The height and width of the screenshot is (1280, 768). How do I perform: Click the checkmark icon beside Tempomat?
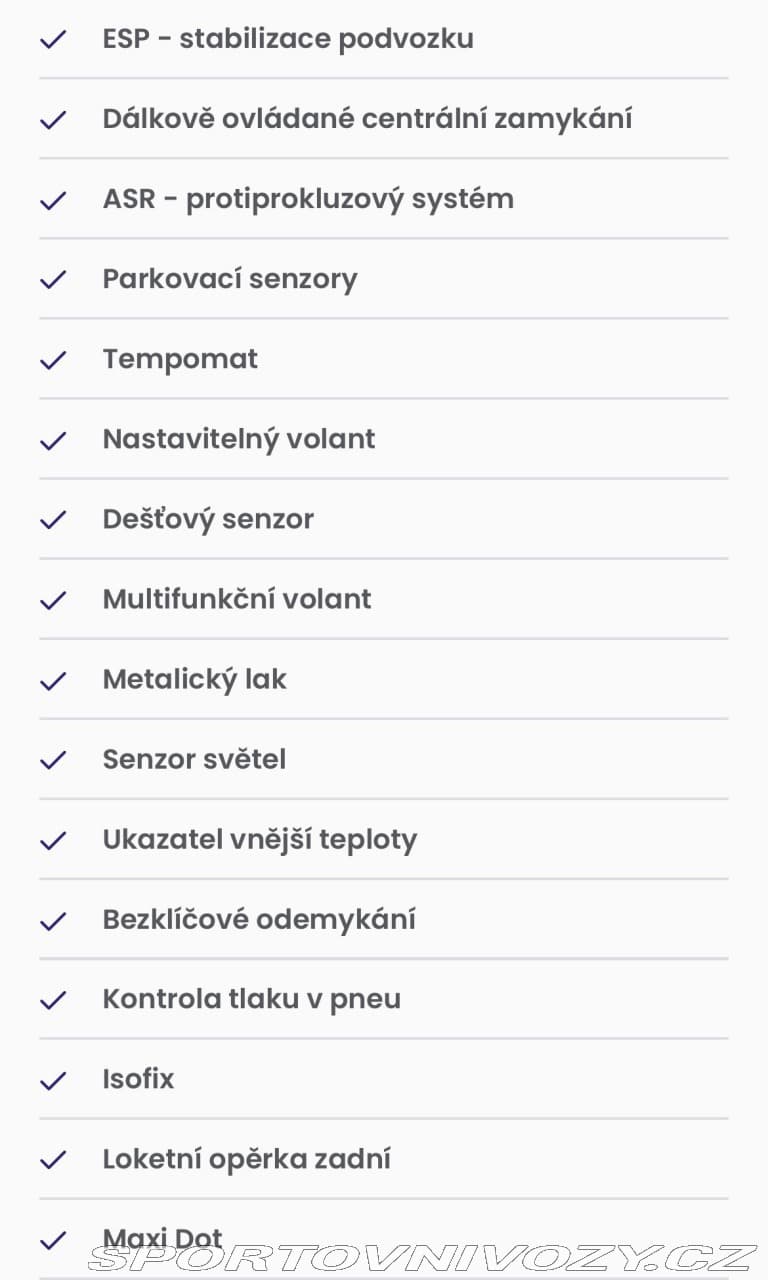point(53,360)
